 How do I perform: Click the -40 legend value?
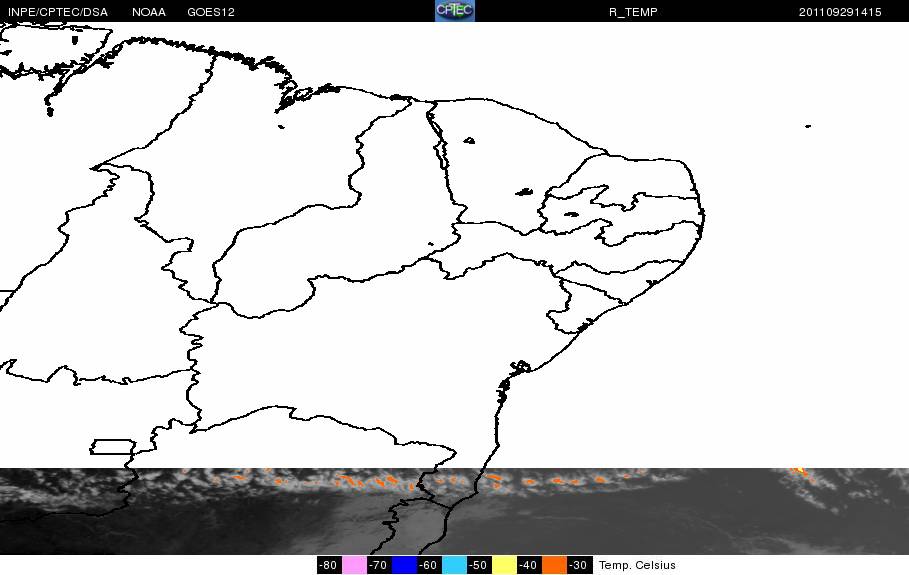[x=528, y=565]
